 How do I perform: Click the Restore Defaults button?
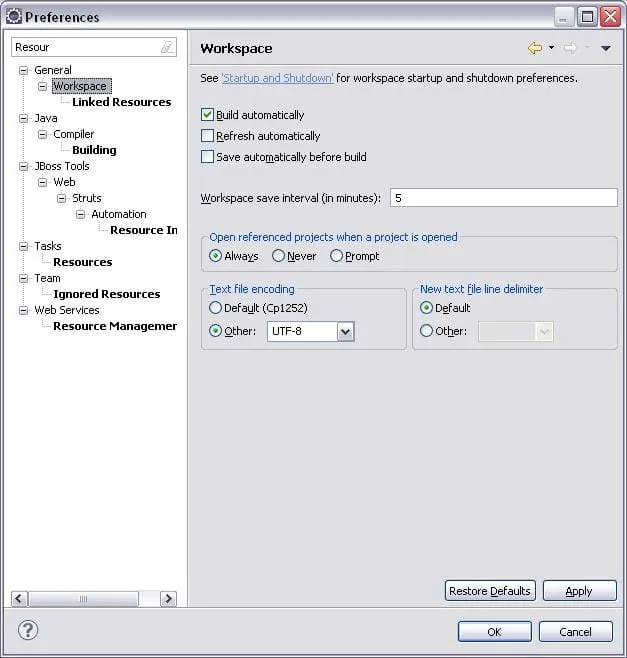[490, 591]
